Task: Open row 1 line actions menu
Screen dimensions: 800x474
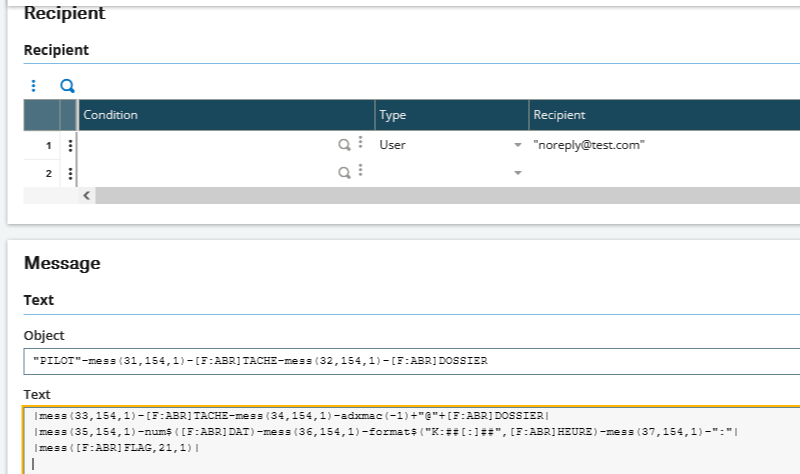Action: [x=70, y=145]
